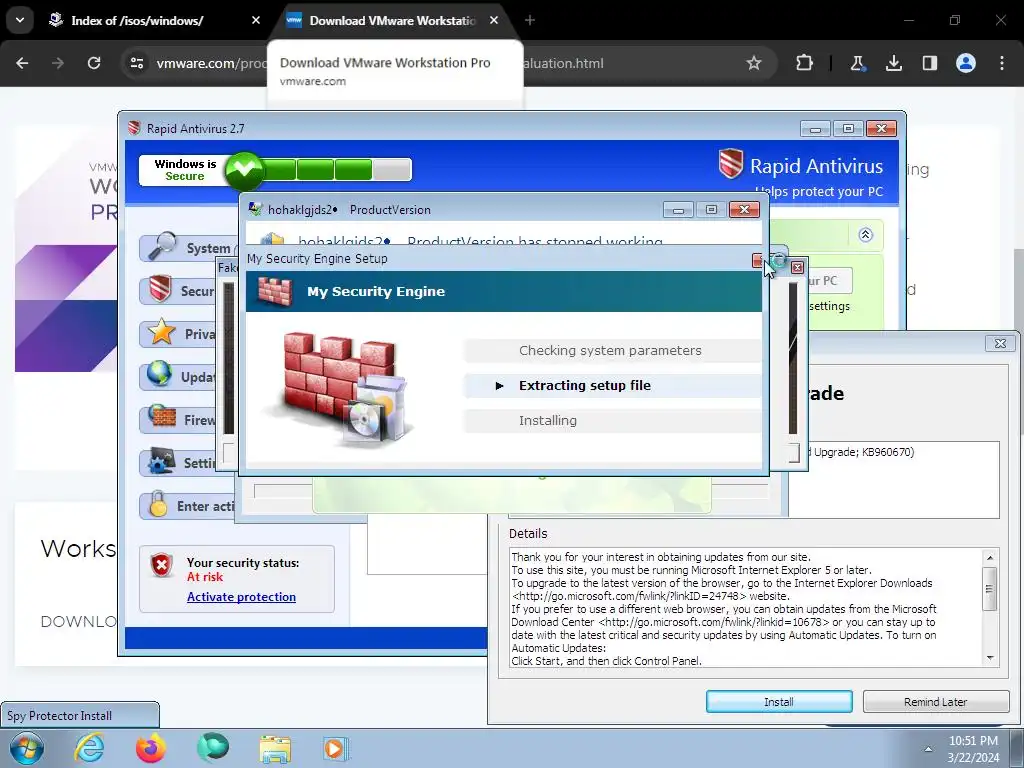This screenshot has width=1024, height=768.
Task: Select the Checking system parameters step
Action: [613, 351]
